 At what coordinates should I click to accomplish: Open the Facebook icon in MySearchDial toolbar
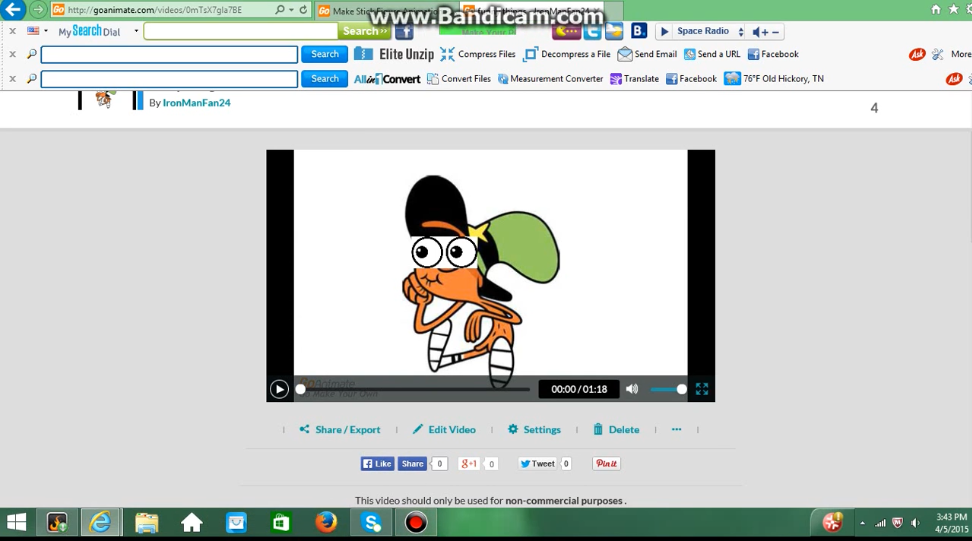click(404, 31)
